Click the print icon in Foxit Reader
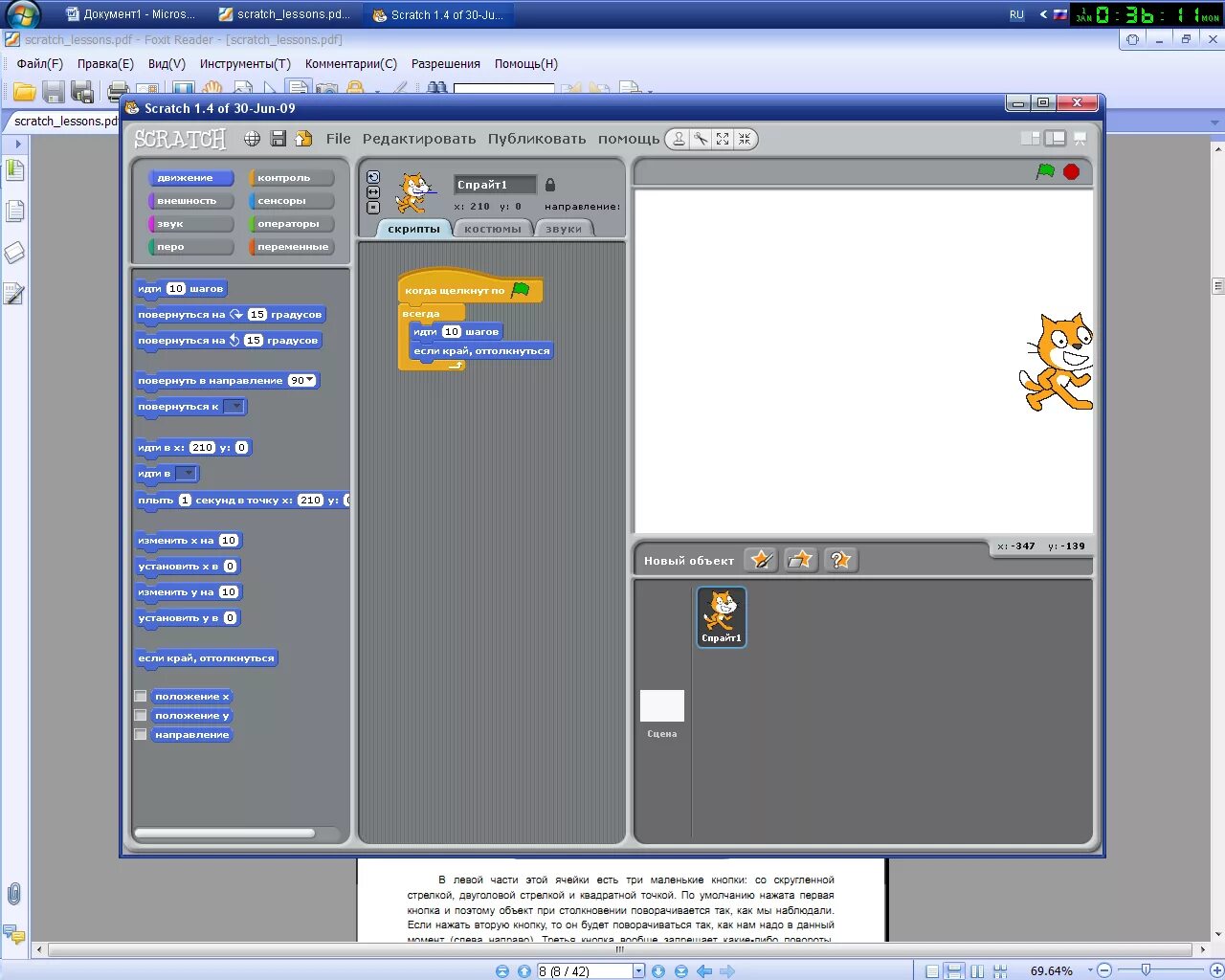Viewport: 1225px width, 980px height. 118,92
